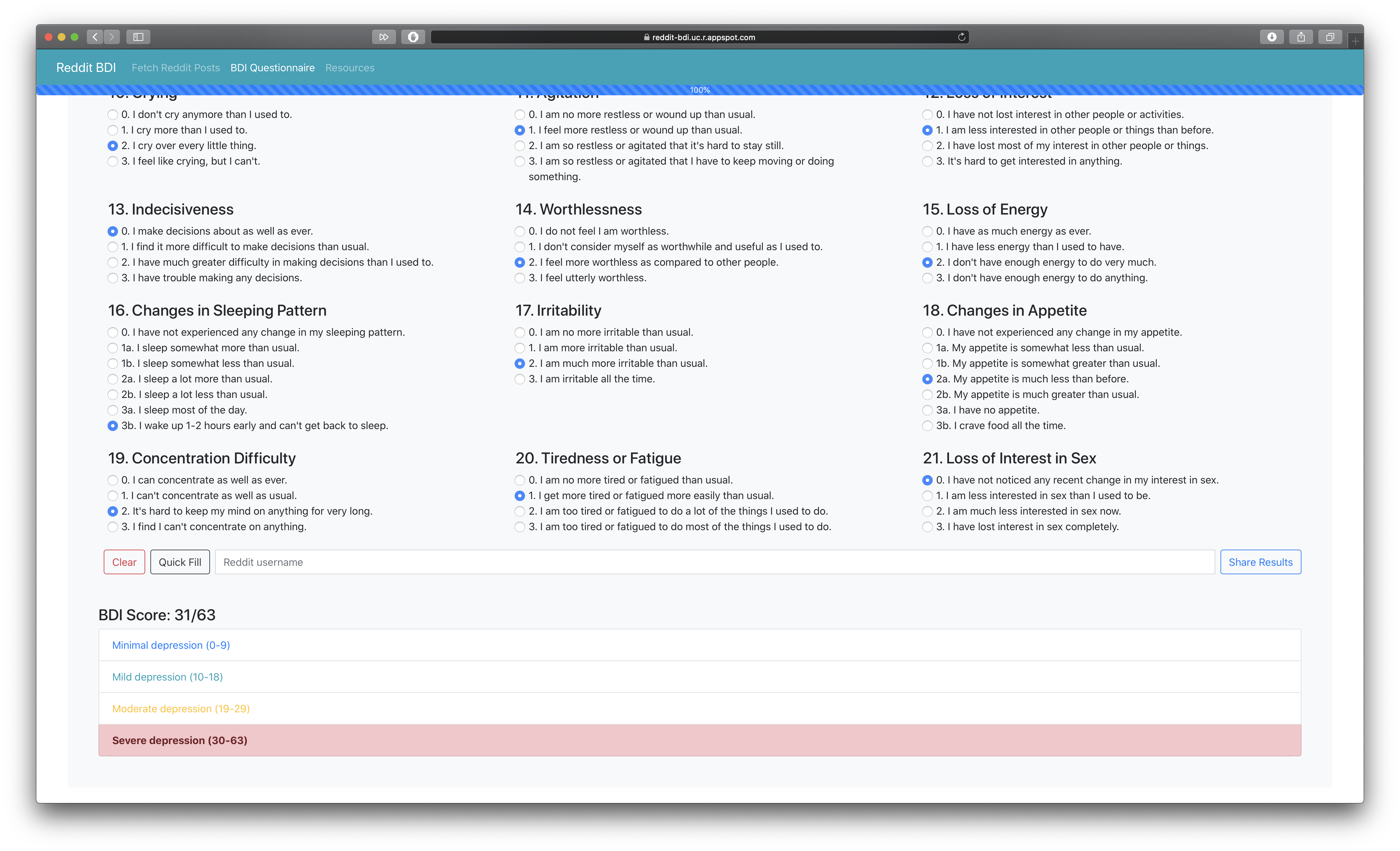Click the Reddit username input field

[715, 562]
